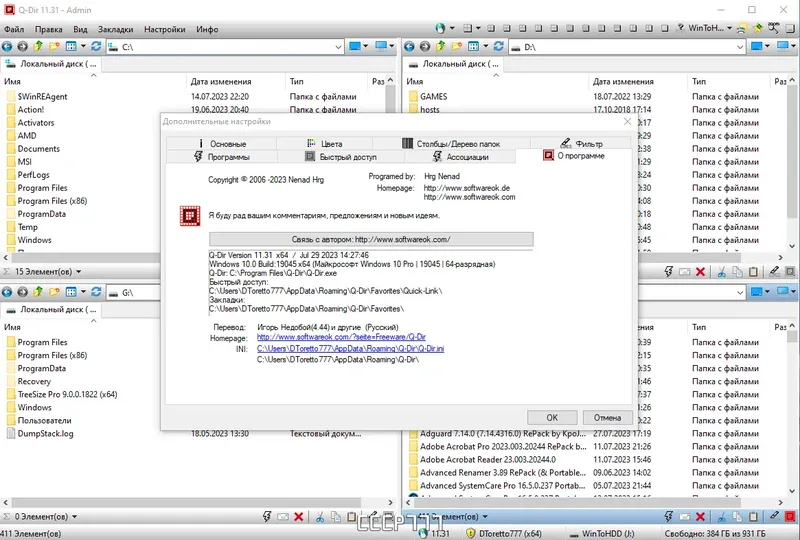Open the Q-Dir.ini file link
The image size is (800, 540).
350,348
